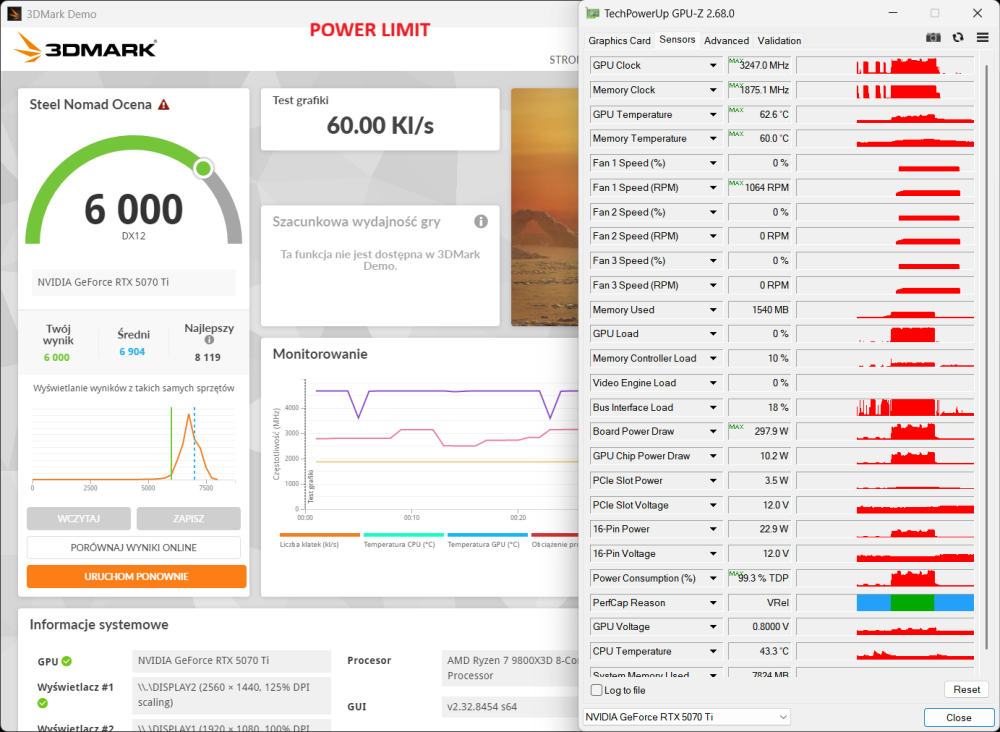
Task: Click the 60.00 Kl/s graphics test result
Action: (x=380, y=126)
